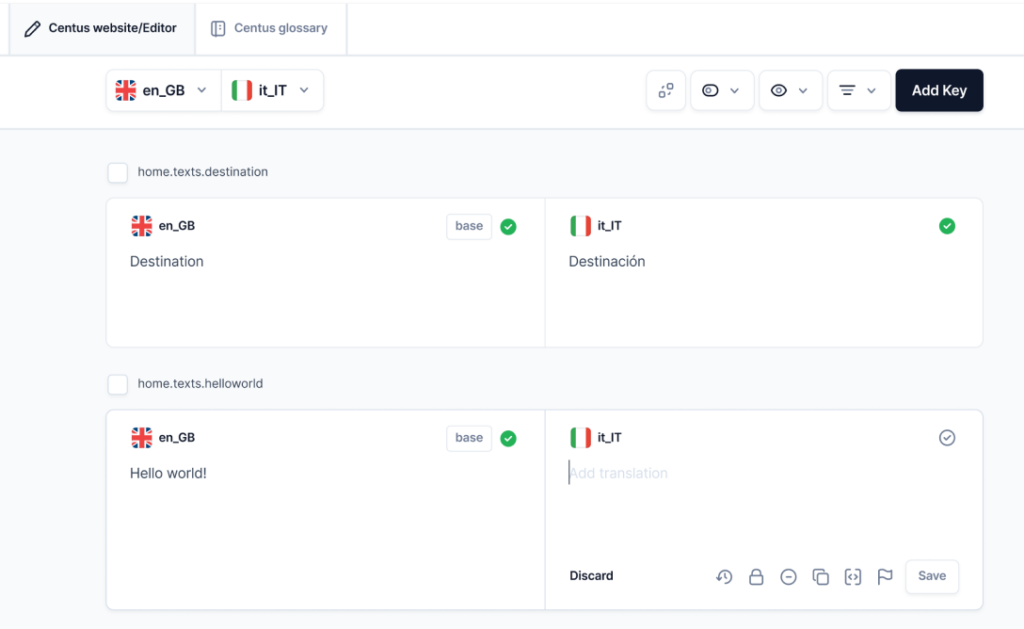The image size is (1024, 629).
Task: Flag the it_IT helloworld translation for review
Action: (884, 577)
